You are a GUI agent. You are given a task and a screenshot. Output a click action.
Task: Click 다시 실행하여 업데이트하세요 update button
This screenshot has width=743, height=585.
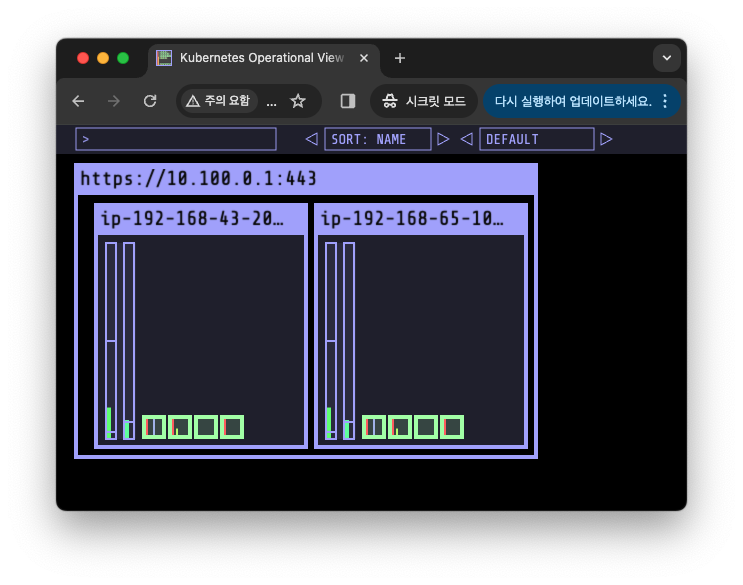click(x=573, y=101)
